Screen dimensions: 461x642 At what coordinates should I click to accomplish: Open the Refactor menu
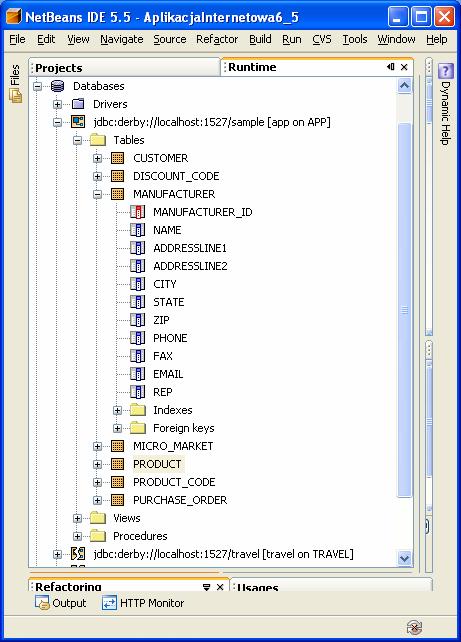(217, 39)
